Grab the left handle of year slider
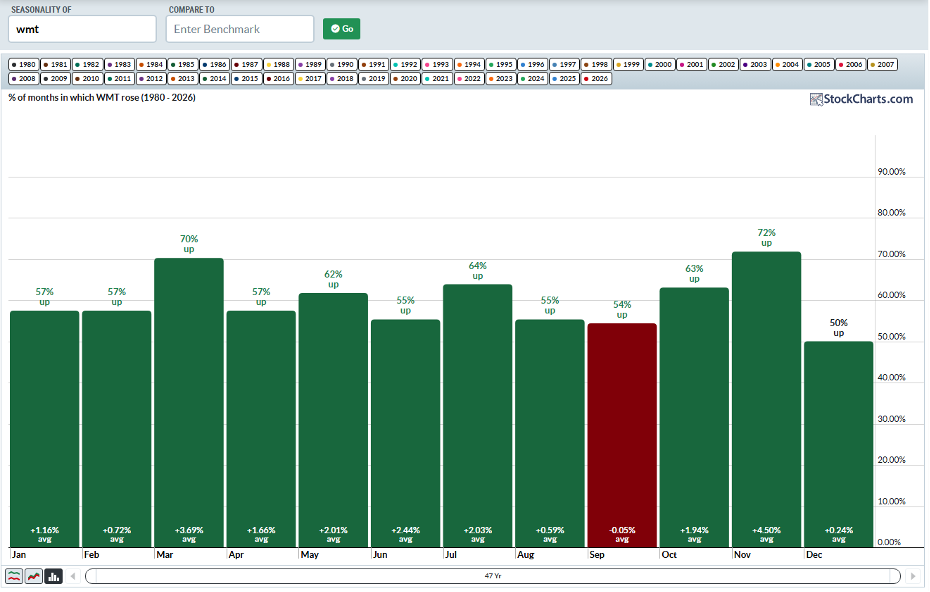The image size is (930, 592). tap(90, 576)
